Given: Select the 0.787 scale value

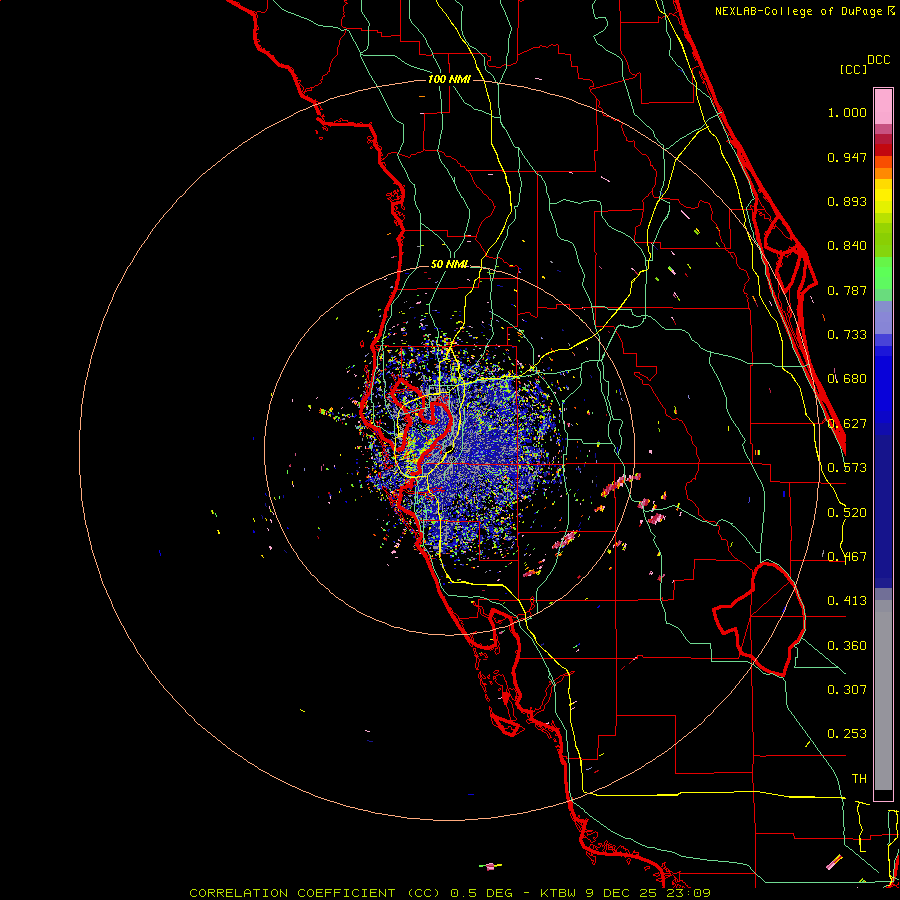Looking at the screenshot, I should click(847, 290).
